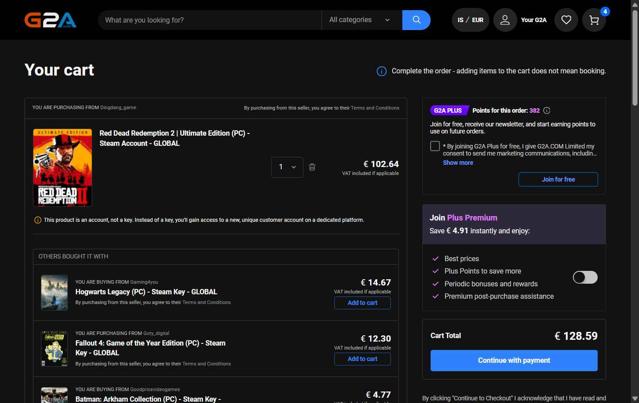Open Red Dead seller's Terms and Conditions link

click(375, 108)
